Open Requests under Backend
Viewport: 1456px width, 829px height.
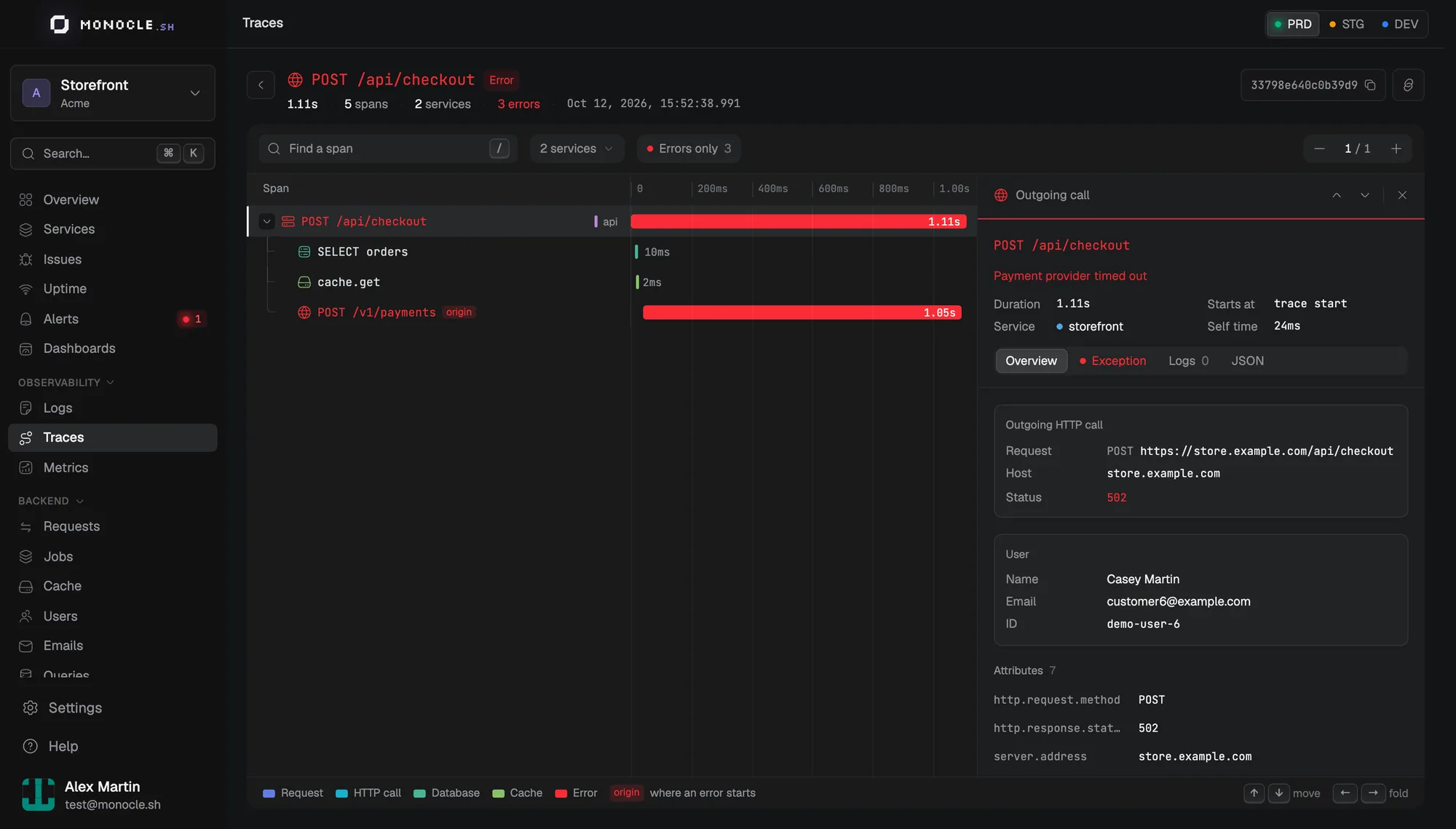(112, 526)
